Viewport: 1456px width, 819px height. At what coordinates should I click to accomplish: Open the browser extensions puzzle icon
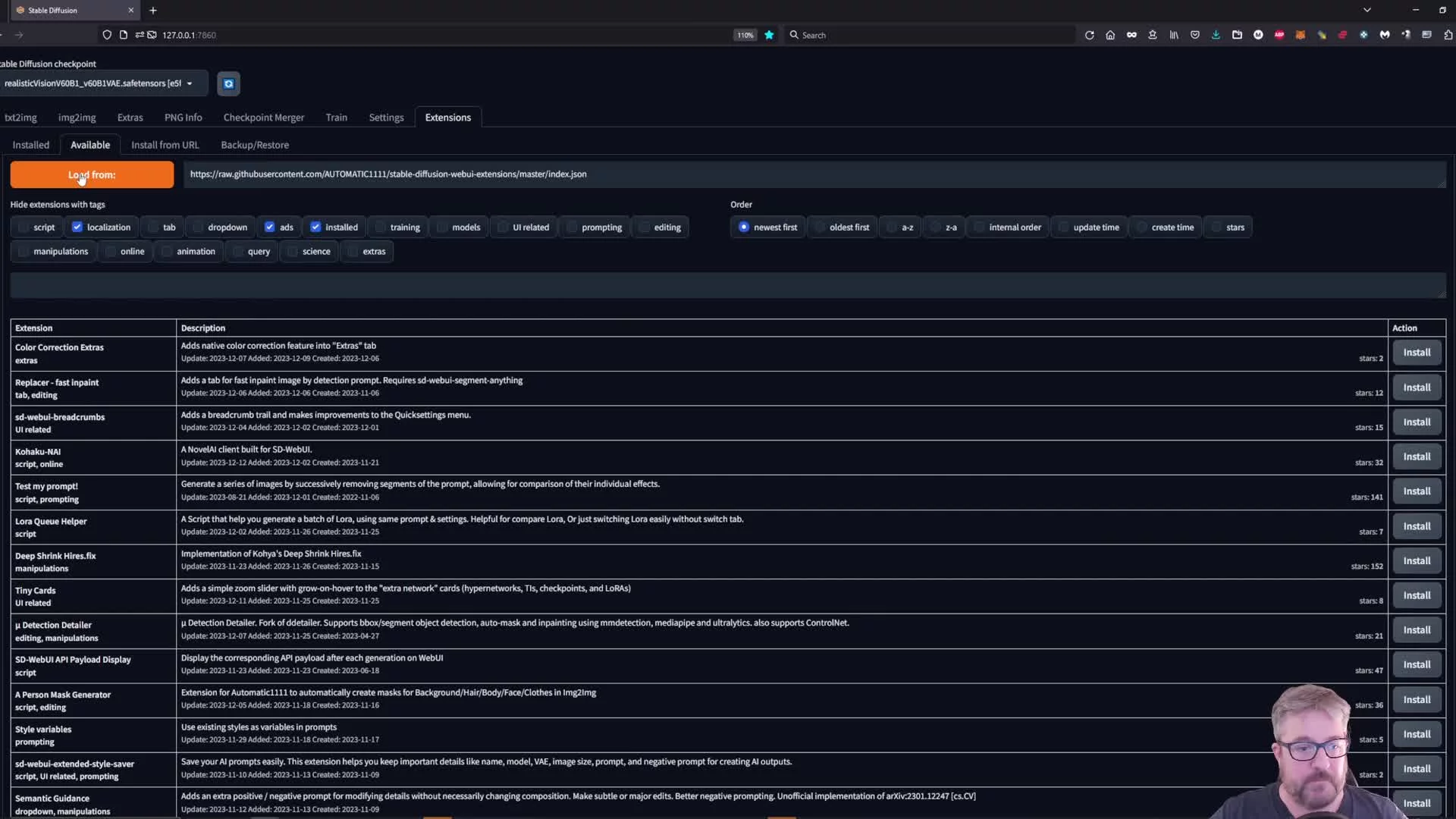coord(1448,35)
